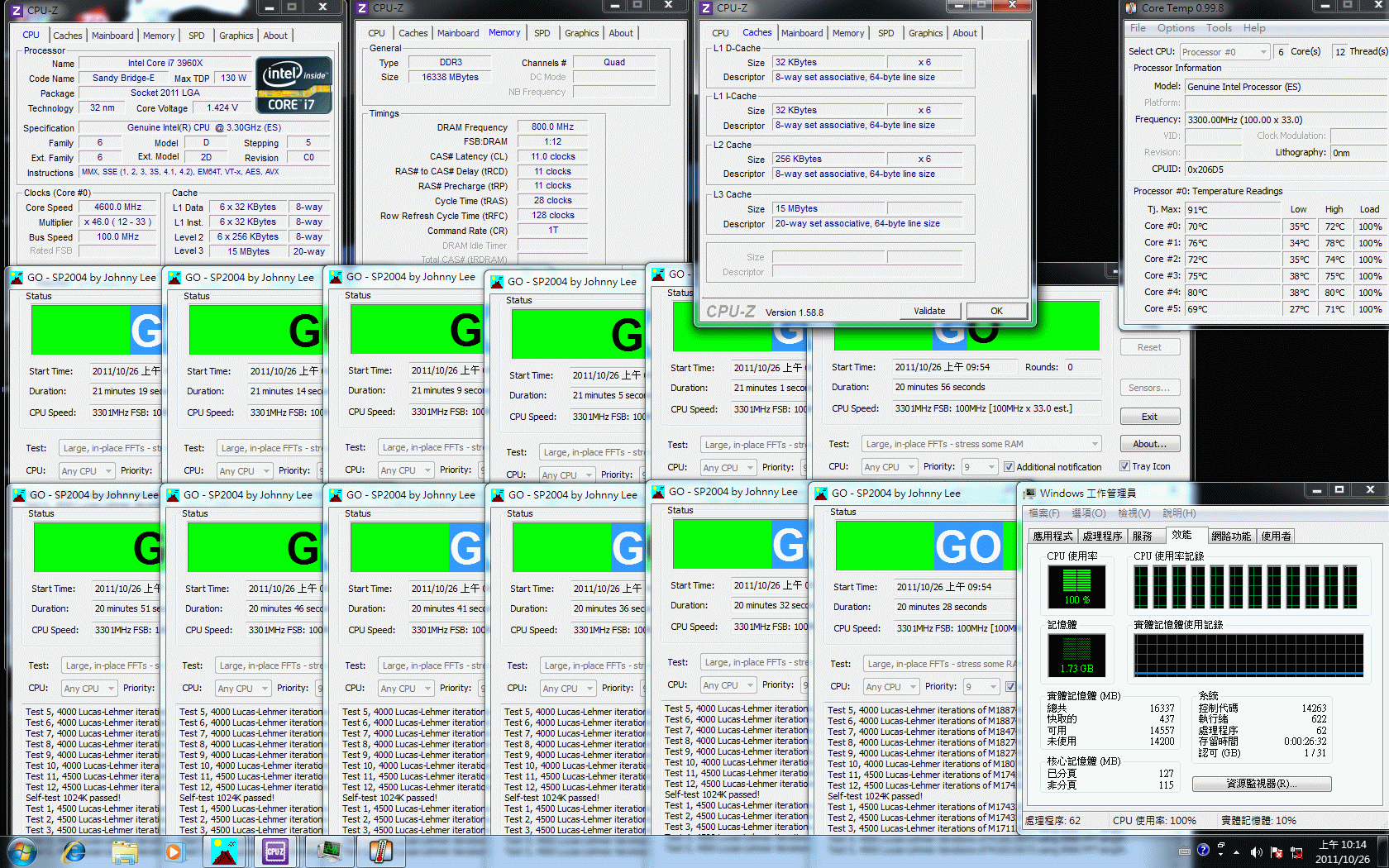
Task: Open the Core Temp Options menu
Action: click(x=1176, y=28)
